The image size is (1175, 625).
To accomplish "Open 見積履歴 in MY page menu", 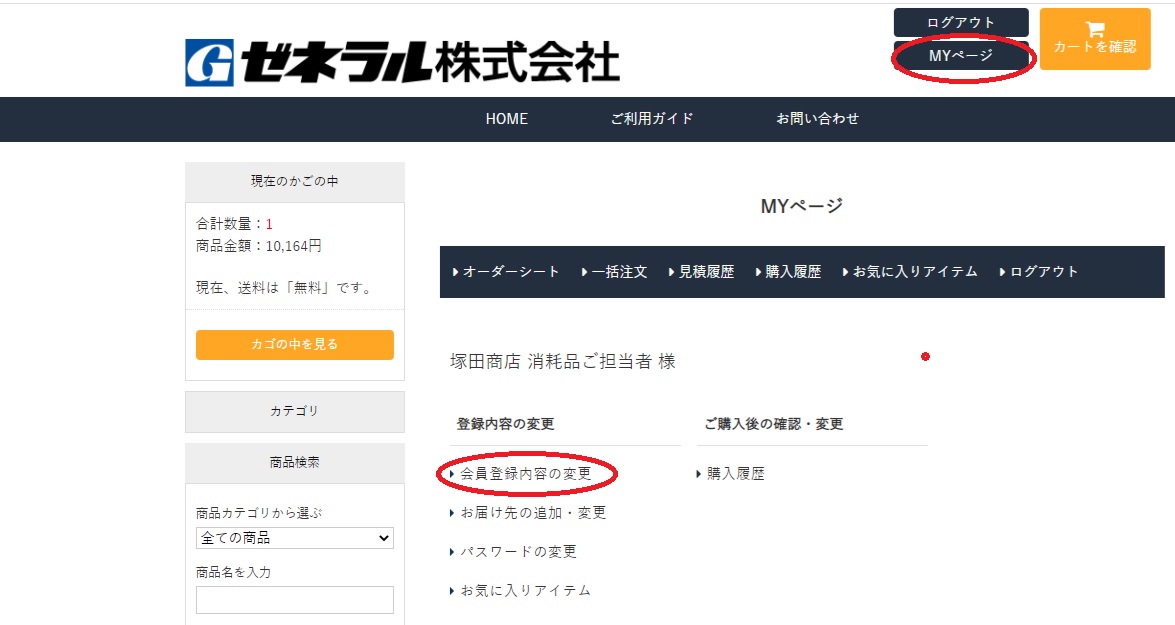I will 705,272.
